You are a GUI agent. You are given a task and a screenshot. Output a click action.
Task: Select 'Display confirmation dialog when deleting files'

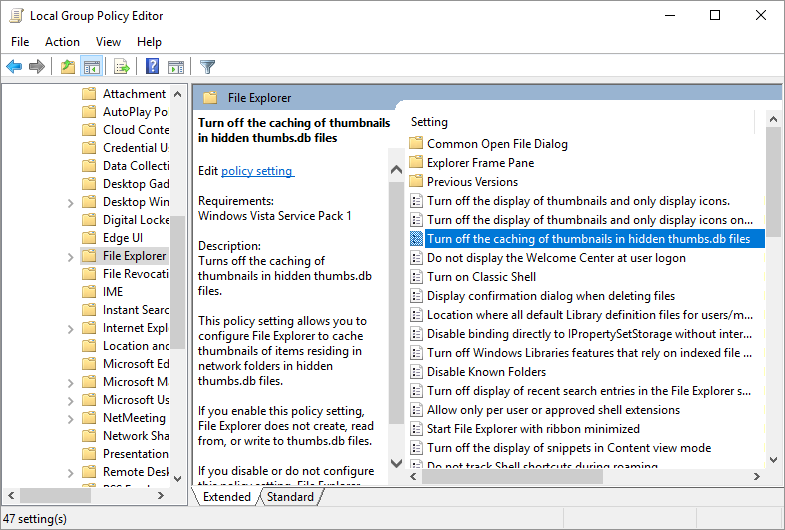pyautogui.click(x=551, y=296)
